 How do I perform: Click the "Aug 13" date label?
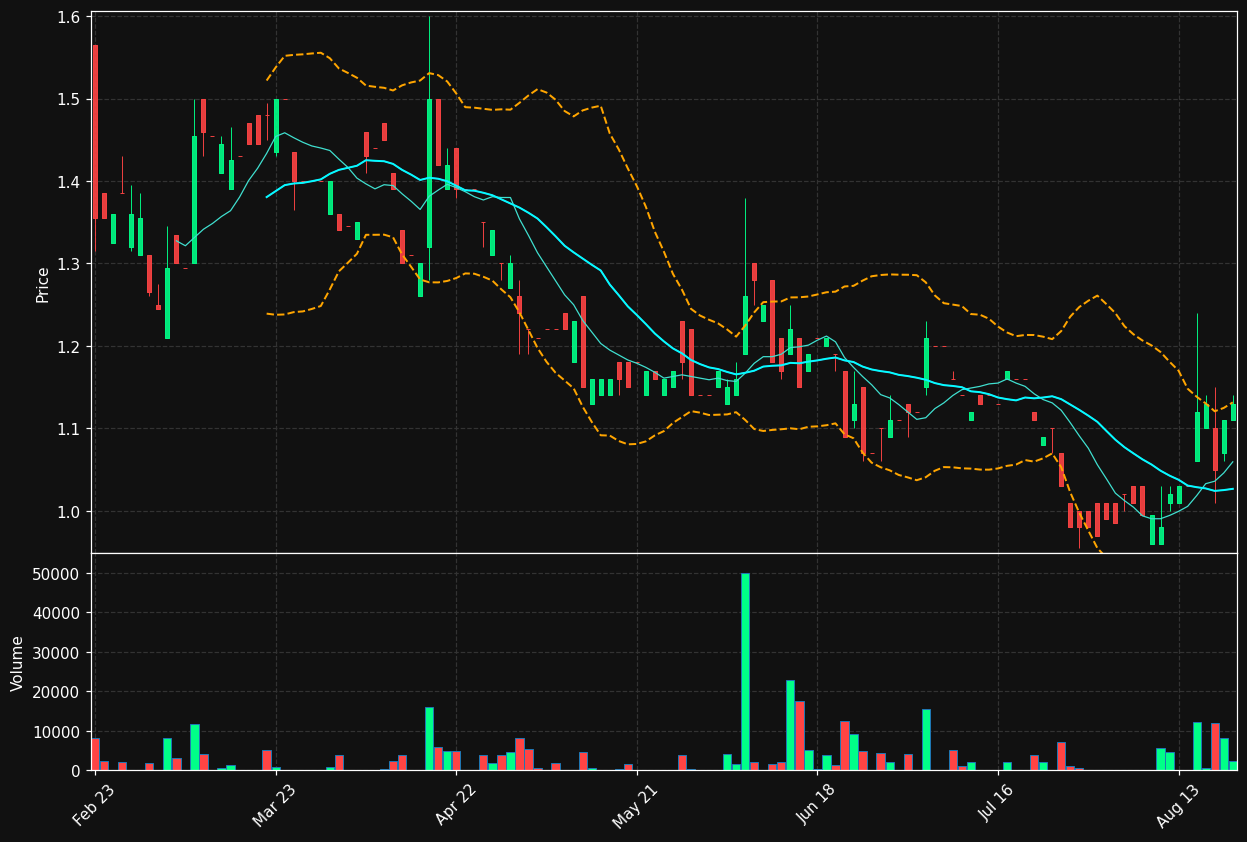point(1178,805)
